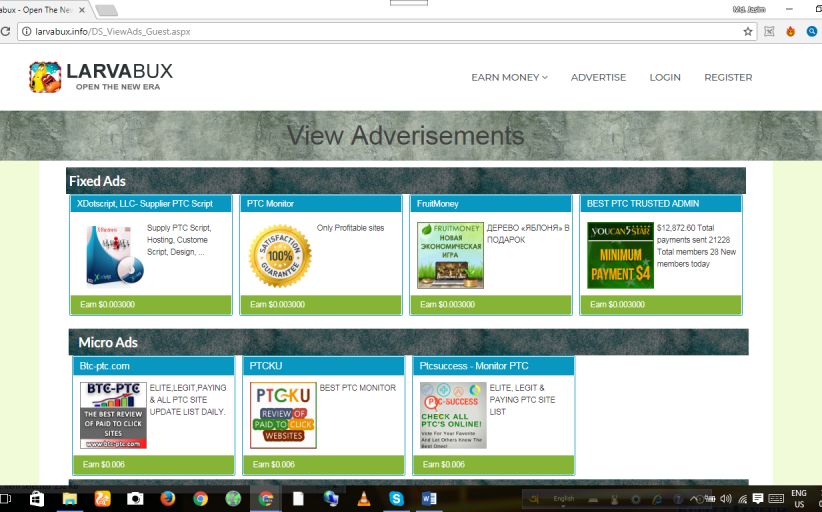Click the Btc-ptc.com micro ad title
This screenshot has height=512, width=822.
coord(105,366)
